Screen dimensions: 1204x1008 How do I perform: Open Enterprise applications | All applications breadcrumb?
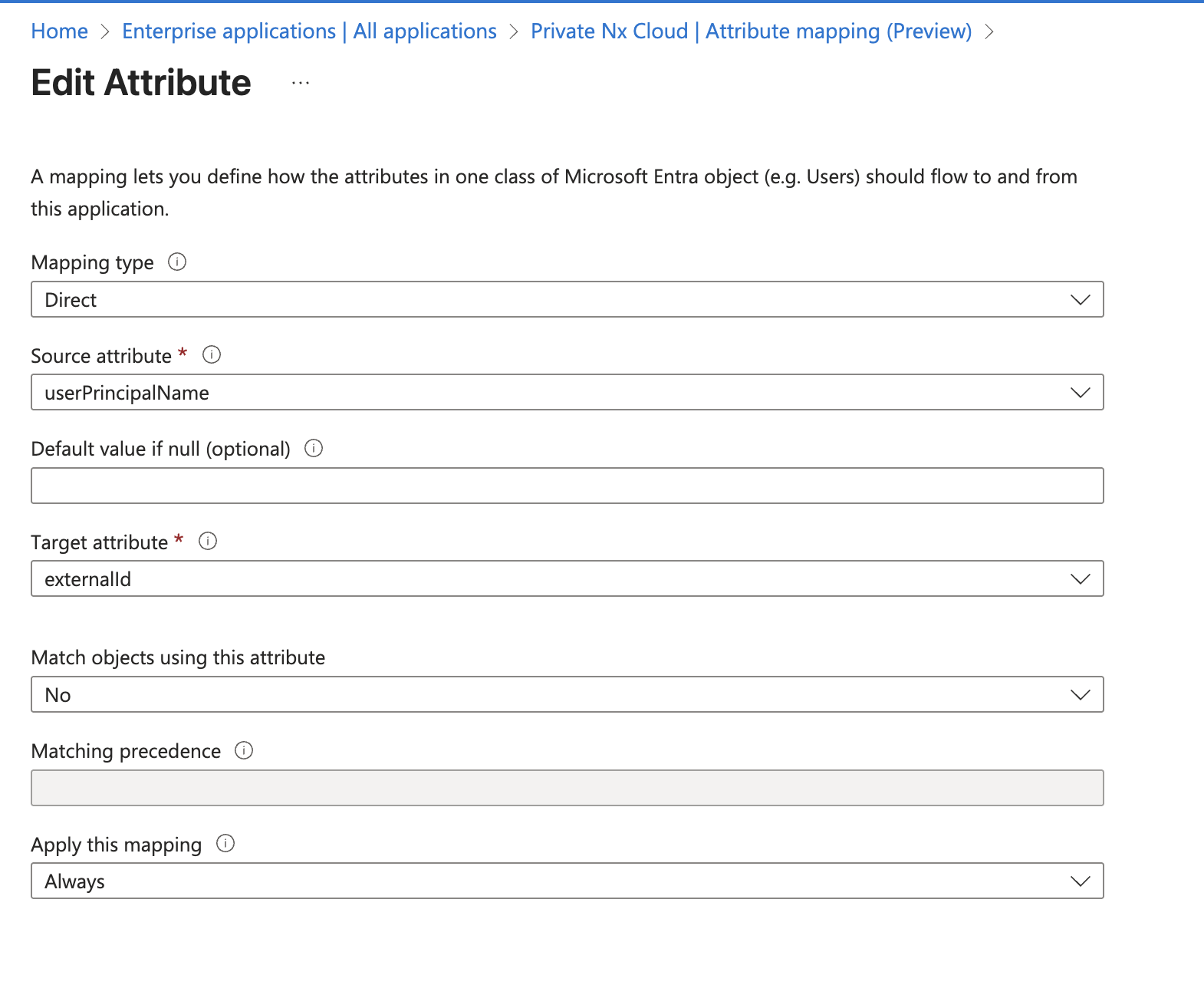pyautogui.click(x=310, y=31)
